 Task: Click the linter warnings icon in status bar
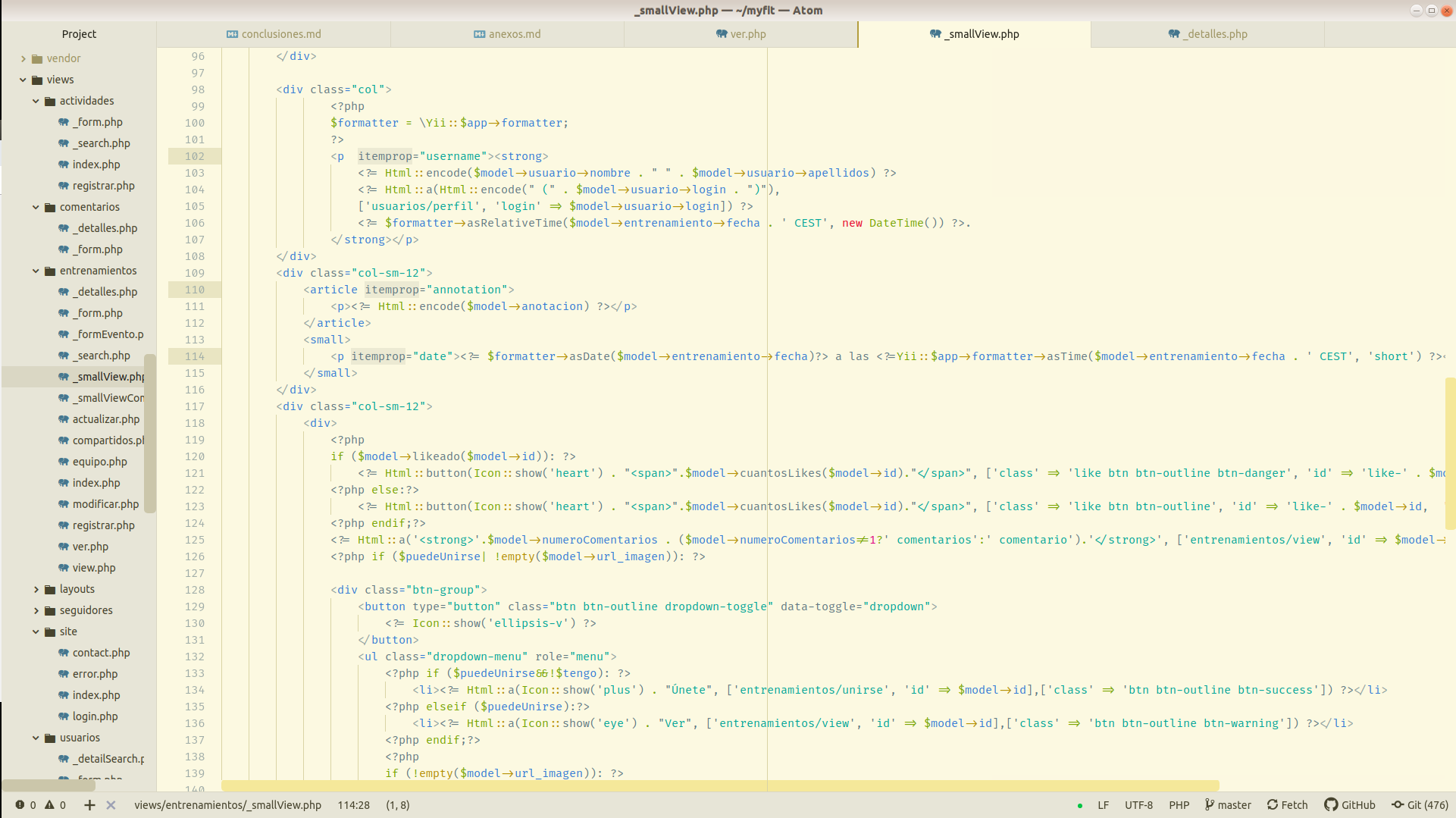pyautogui.click(x=49, y=805)
